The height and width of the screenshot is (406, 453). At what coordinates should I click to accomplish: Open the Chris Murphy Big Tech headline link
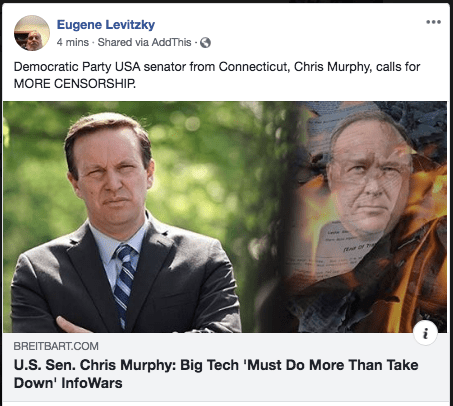click(216, 374)
